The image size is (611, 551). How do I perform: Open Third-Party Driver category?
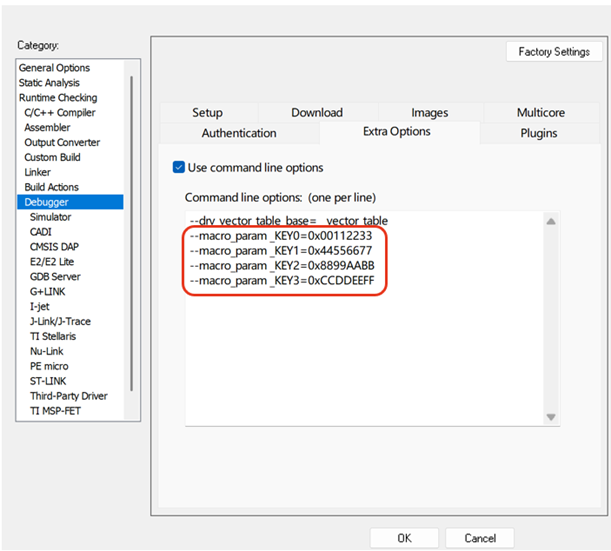(x=69, y=396)
